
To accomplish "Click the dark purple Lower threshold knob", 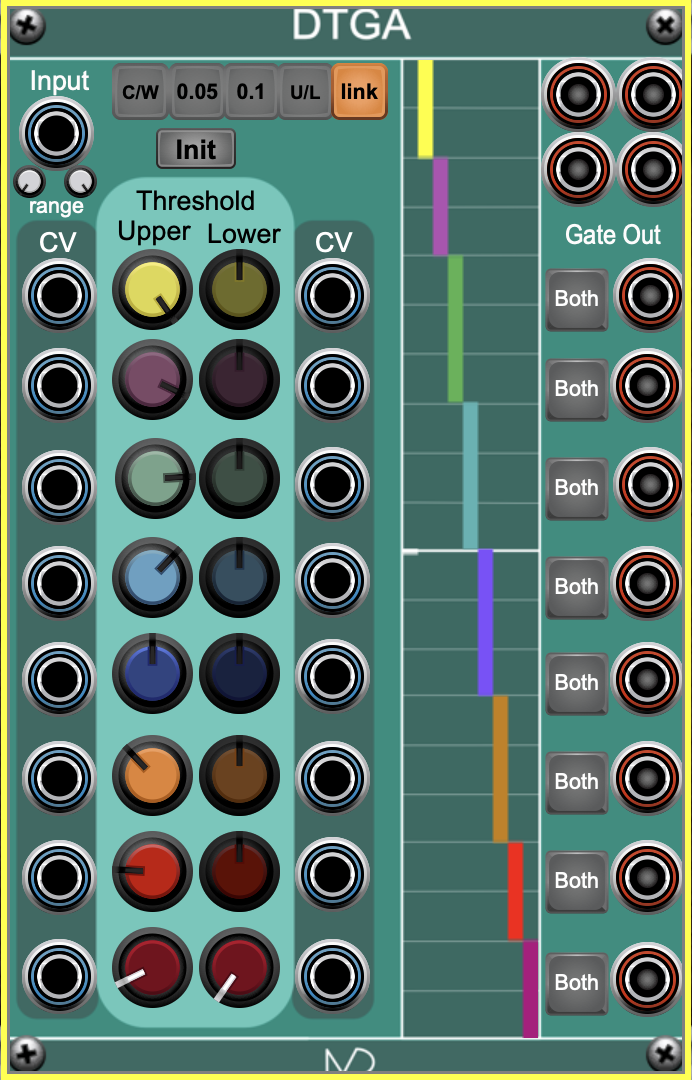I will 239,380.
